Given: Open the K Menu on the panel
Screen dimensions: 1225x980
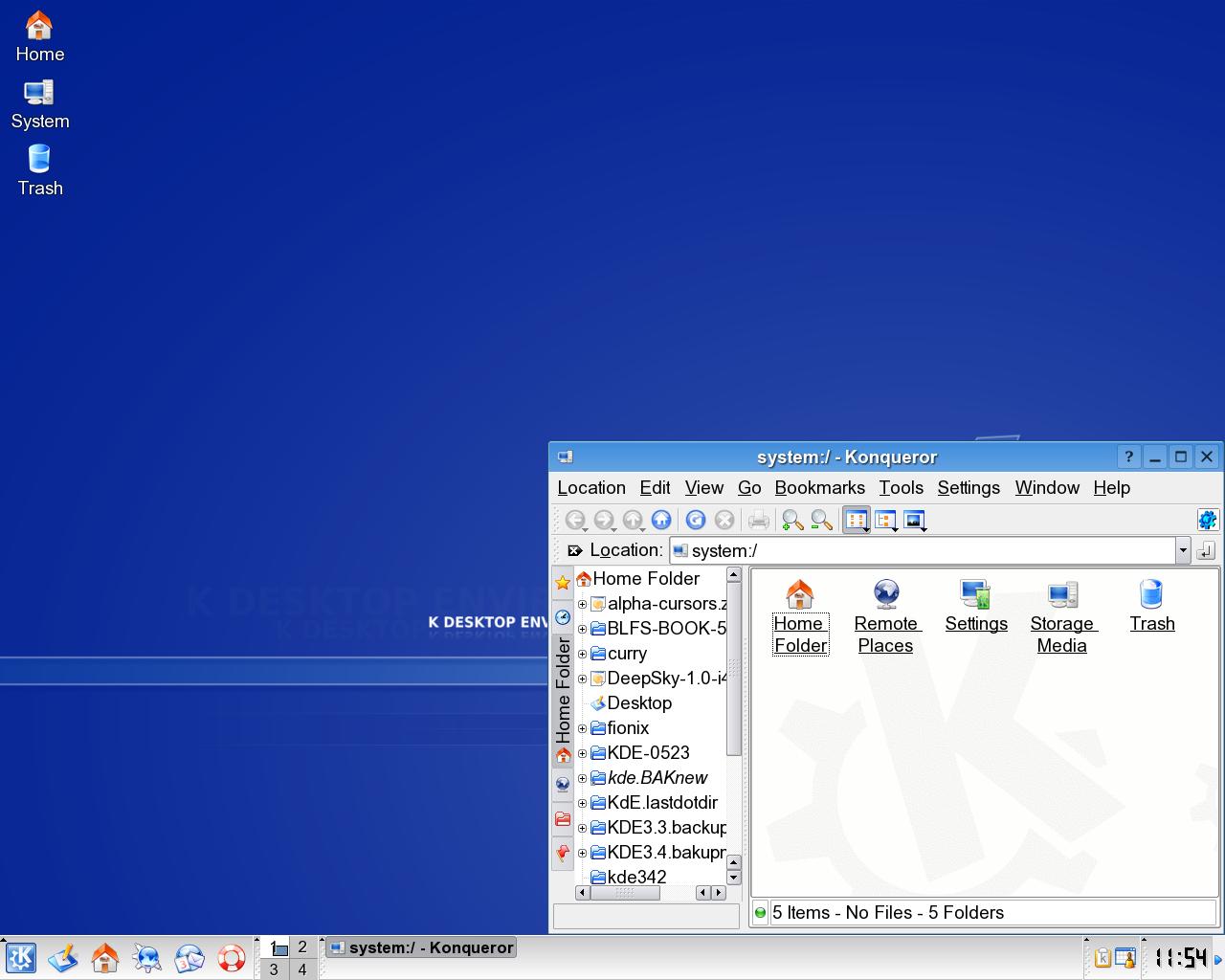Looking at the screenshot, I should 21,957.
